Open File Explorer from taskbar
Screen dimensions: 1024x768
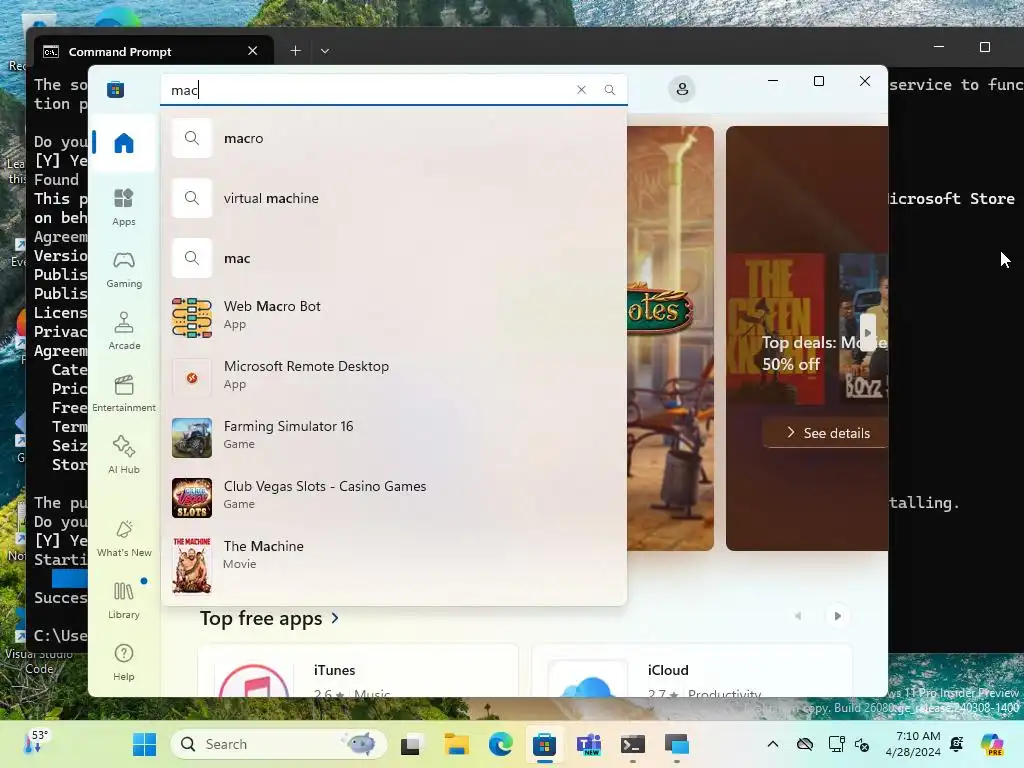pyautogui.click(x=456, y=744)
